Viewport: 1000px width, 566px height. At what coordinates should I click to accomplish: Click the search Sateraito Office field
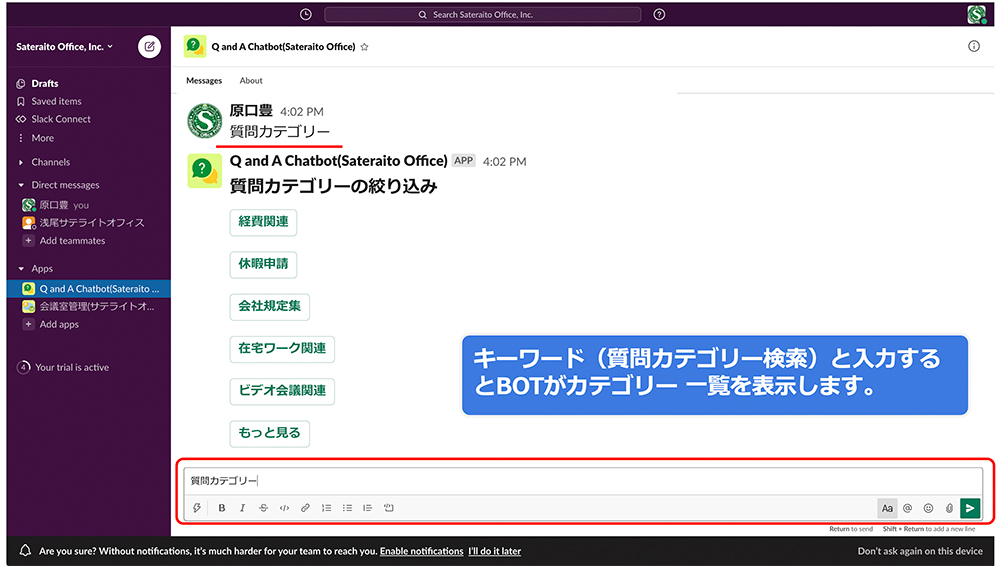(482, 15)
